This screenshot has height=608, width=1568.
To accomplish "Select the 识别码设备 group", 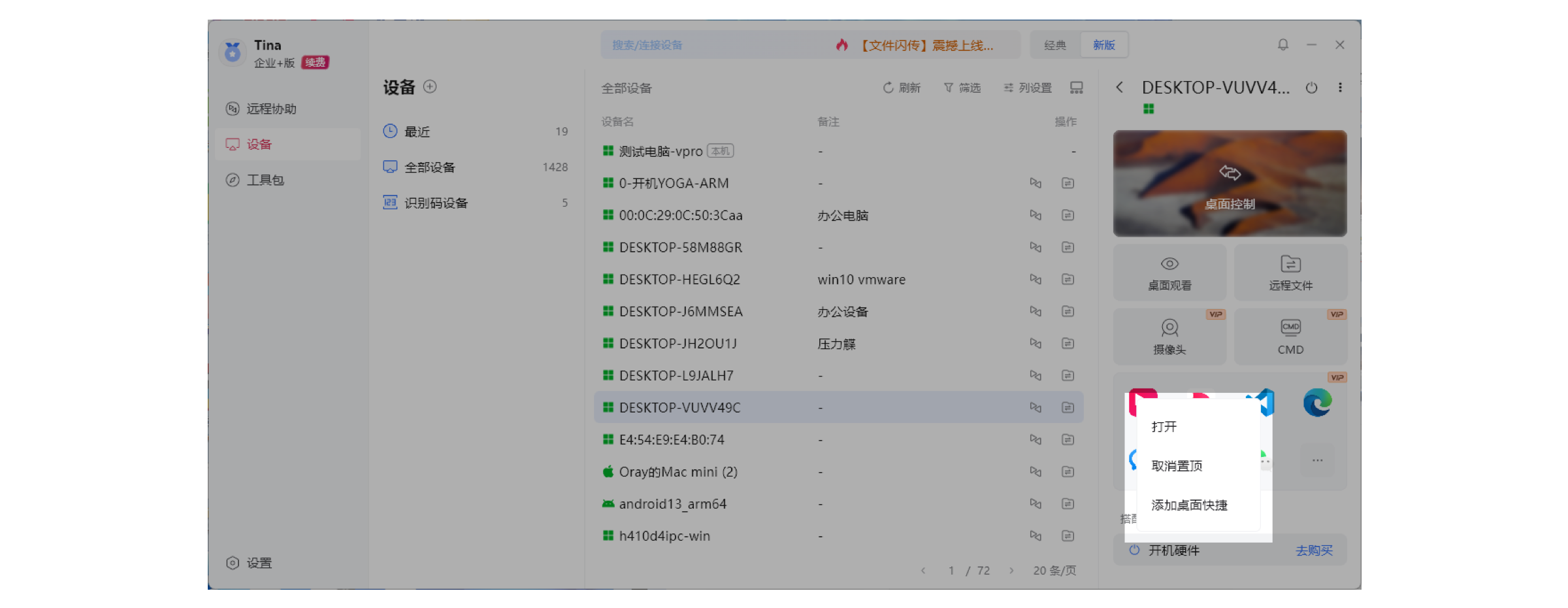I will pyautogui.click(x=475, y=203).
